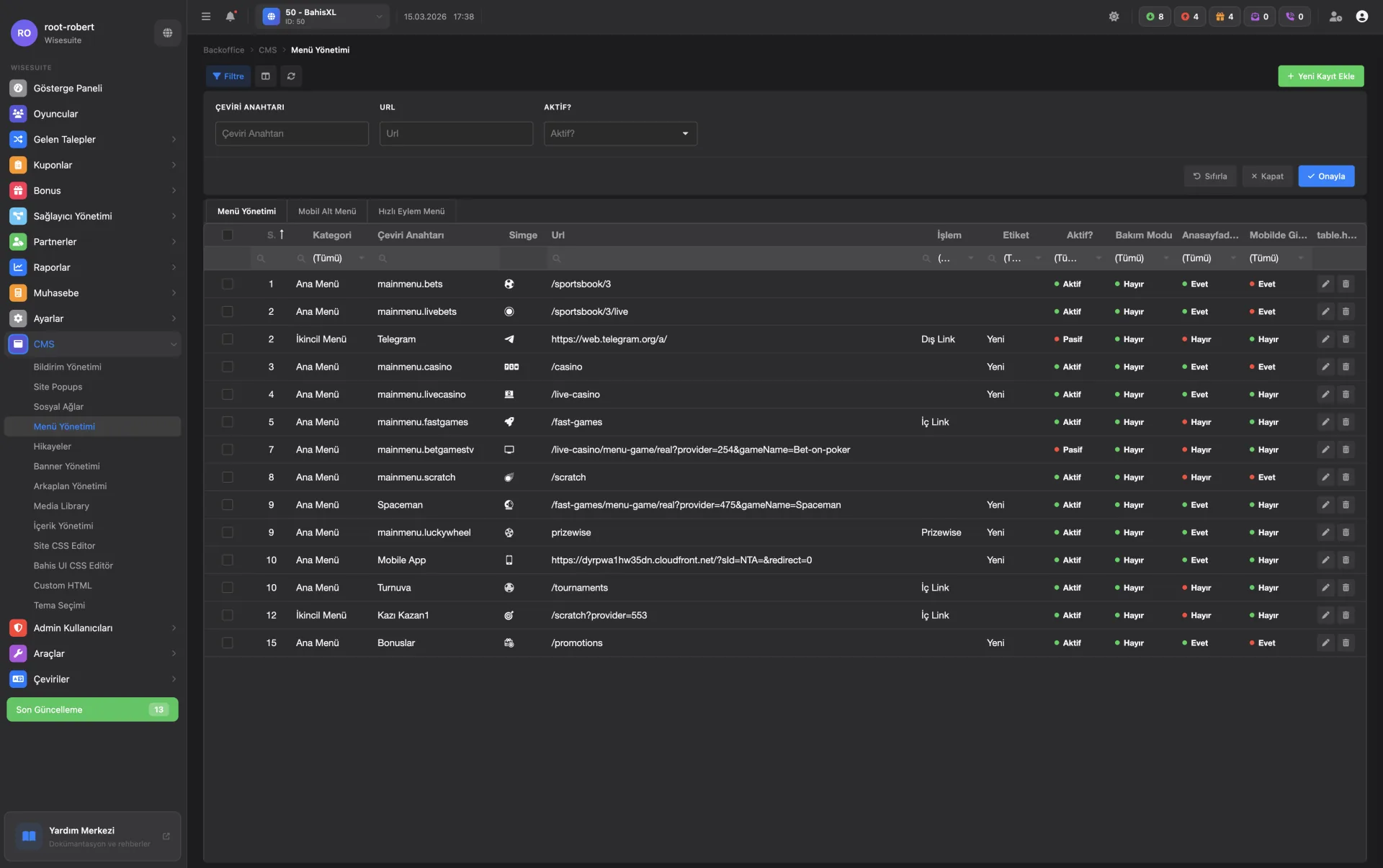Click the edit pencil for Bonuslar row
The width and height of the screenshot is (1383, 868).
pyautogui.click(x=1325, y=643)
